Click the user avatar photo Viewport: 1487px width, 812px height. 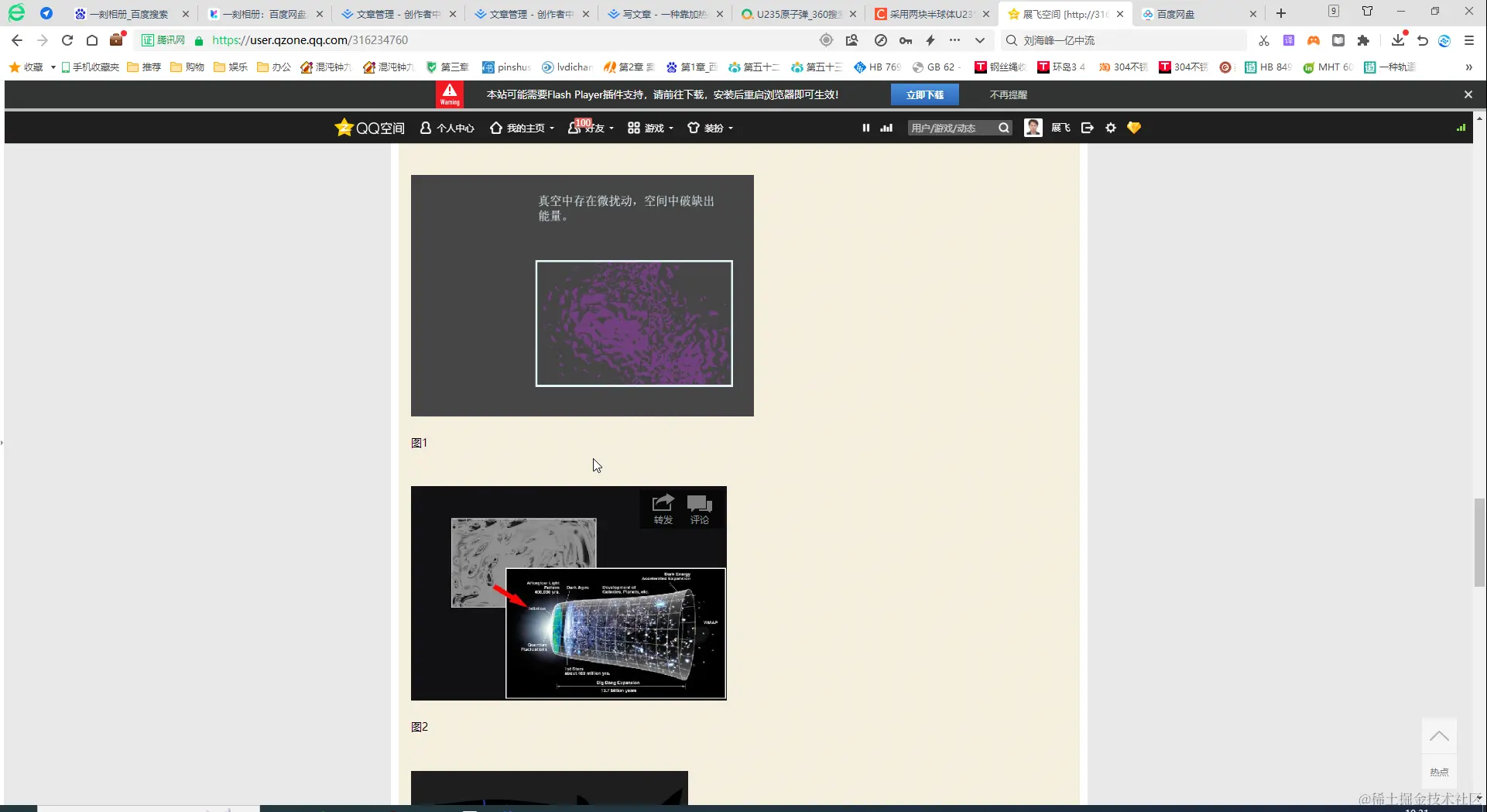click(1033, 128)
